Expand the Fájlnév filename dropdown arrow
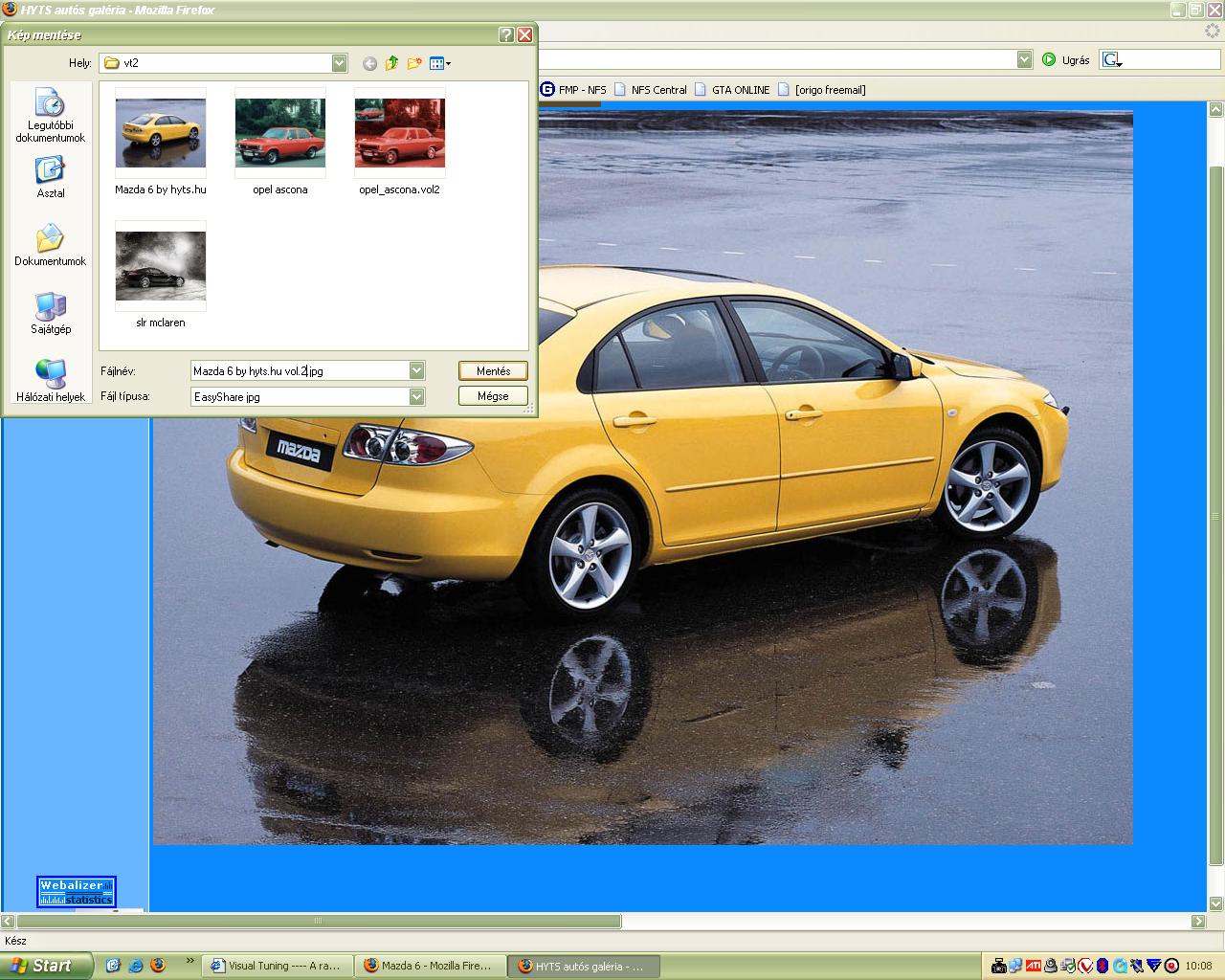This screenshot has width=1225, height=980. [x=417, y=370]
